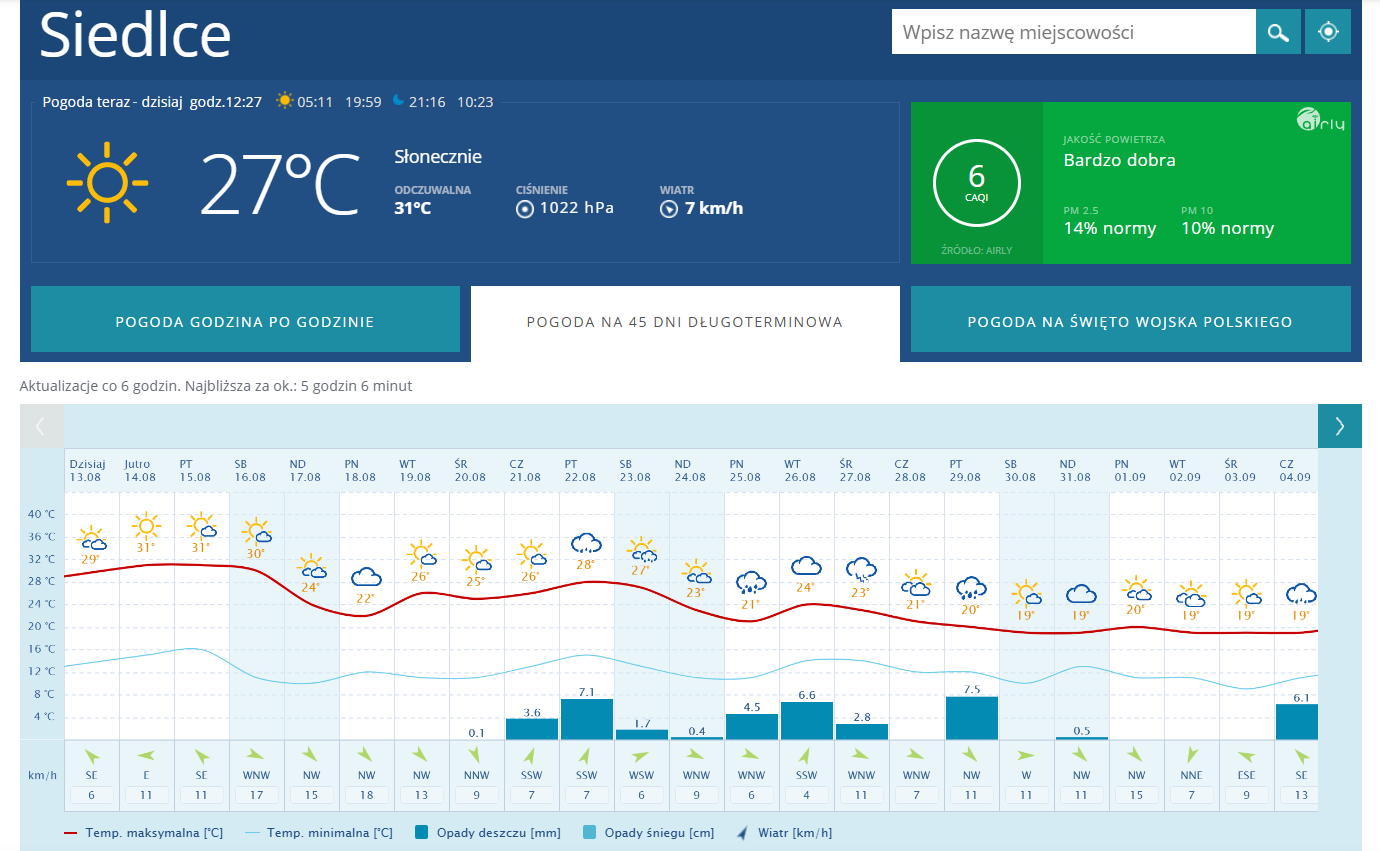
Task: Click the geolocation target icon
Action: (1327, 32)
